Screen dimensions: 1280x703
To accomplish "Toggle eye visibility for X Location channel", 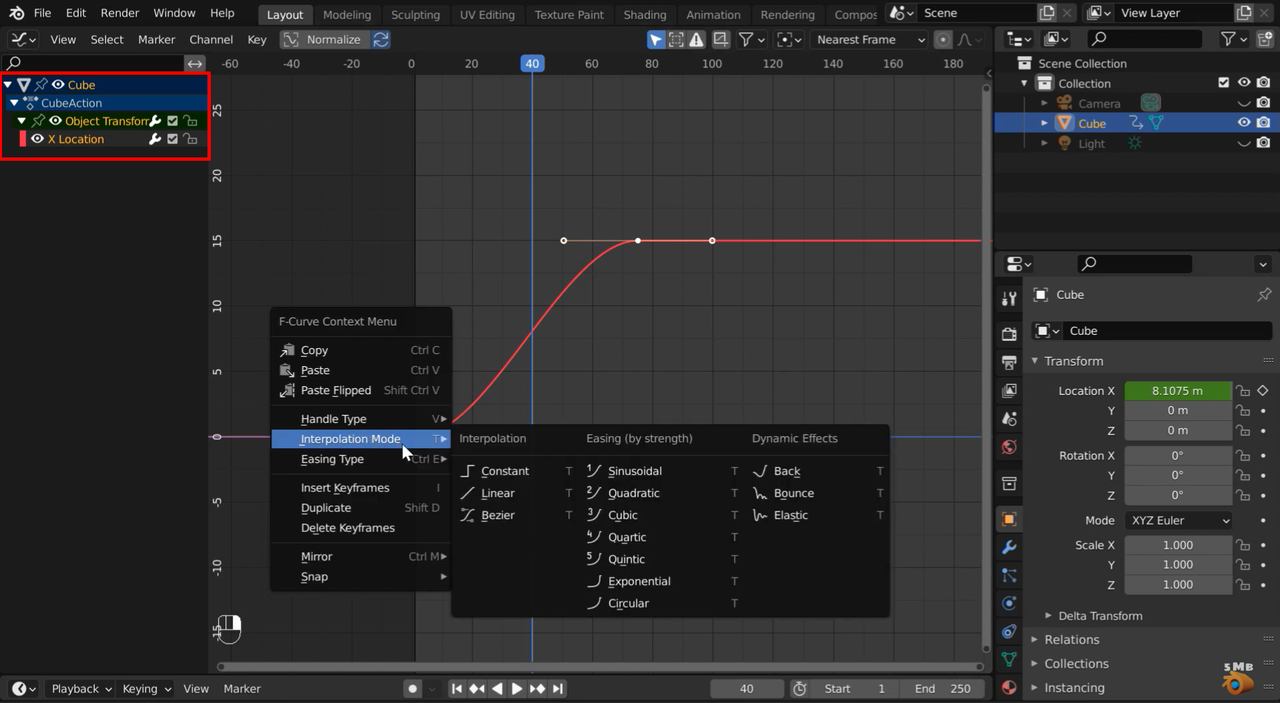I will point(38,139).
